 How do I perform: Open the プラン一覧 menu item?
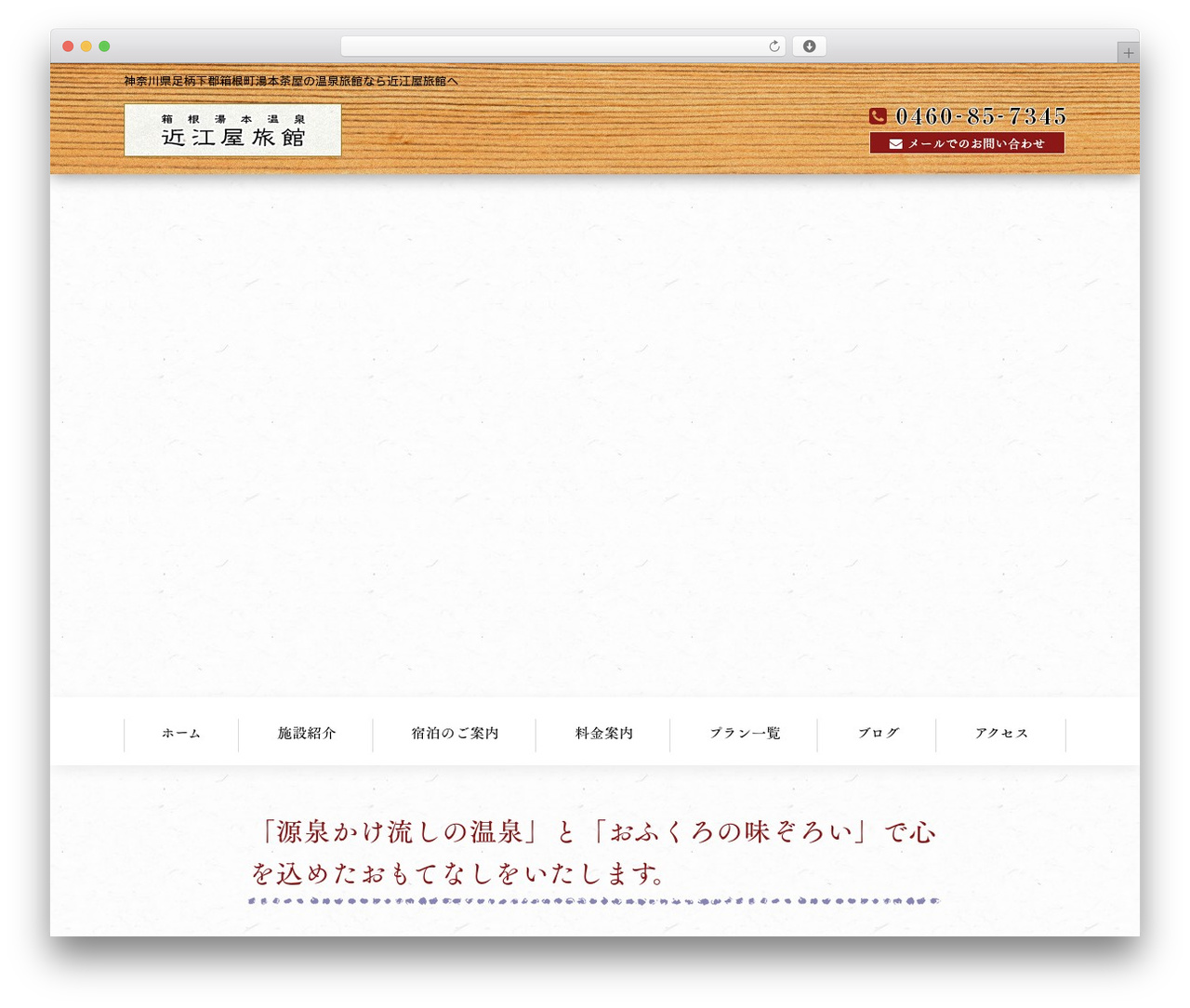coord(744,734)
